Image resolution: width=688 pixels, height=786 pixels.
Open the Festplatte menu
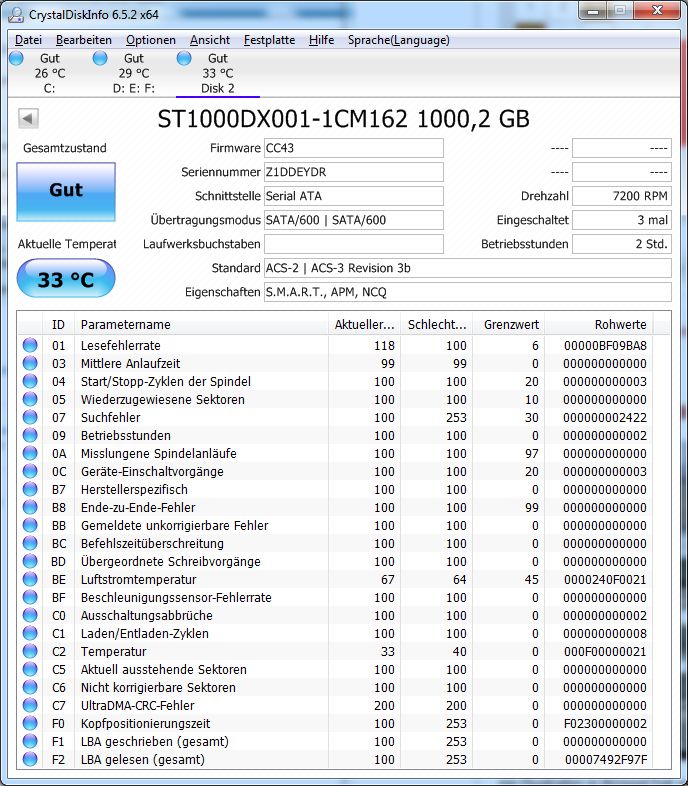tap(269, 40)
